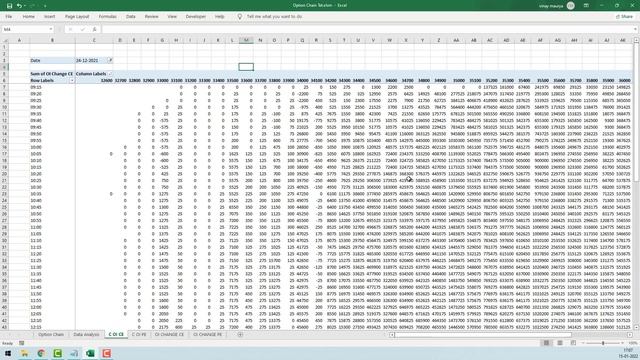640x360 pixels.
Task: Switch to the Insert ribbon tab
Action: pyautogui.click(x=49, y=17)
